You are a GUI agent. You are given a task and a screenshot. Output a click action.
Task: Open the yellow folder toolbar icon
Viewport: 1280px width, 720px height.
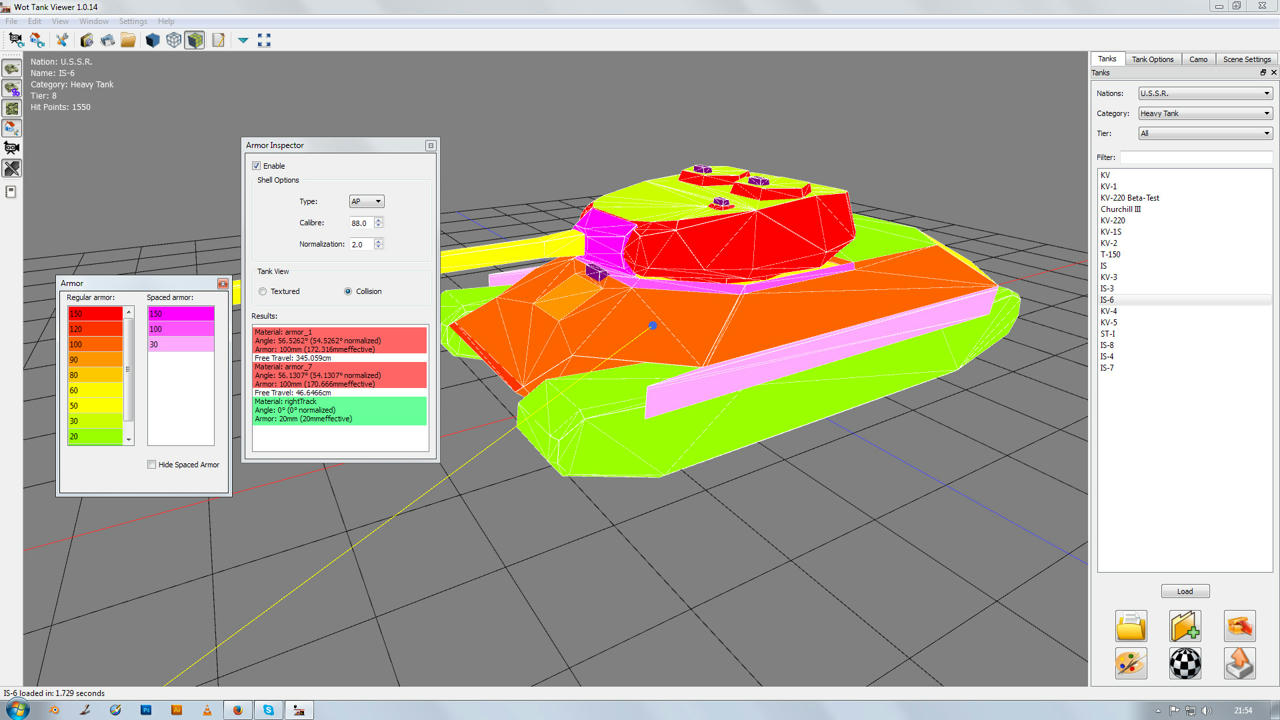[x=127, y=40]
